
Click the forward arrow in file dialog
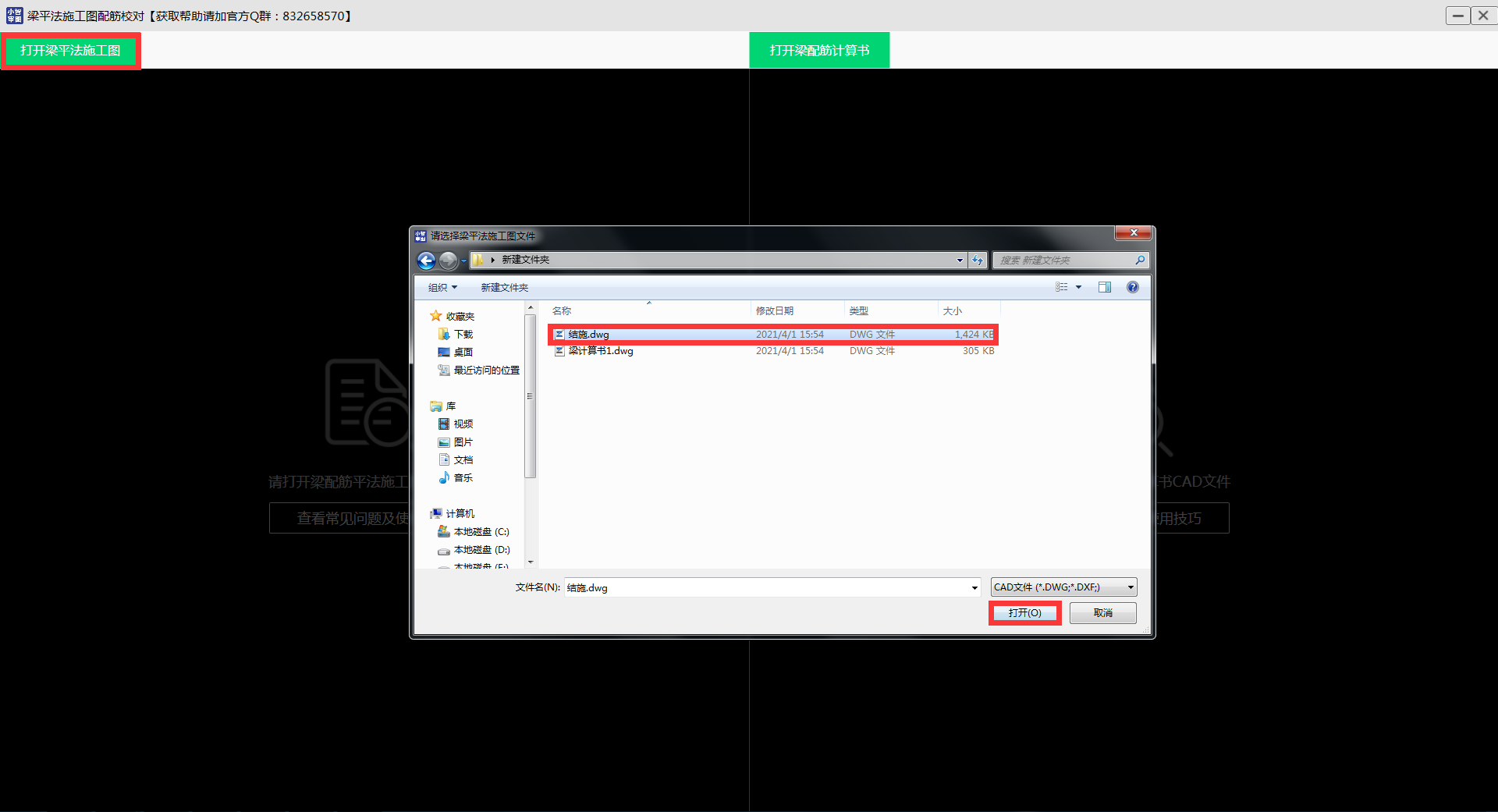pyautogui.click(x=448, y=261)
